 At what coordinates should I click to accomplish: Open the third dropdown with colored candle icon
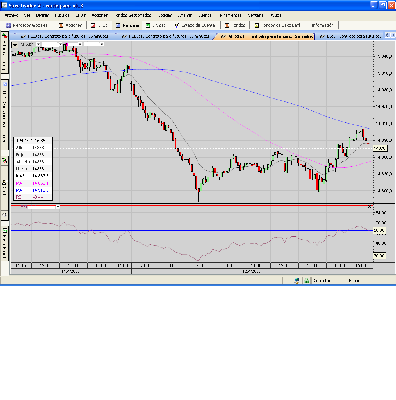tap(73, 44)
